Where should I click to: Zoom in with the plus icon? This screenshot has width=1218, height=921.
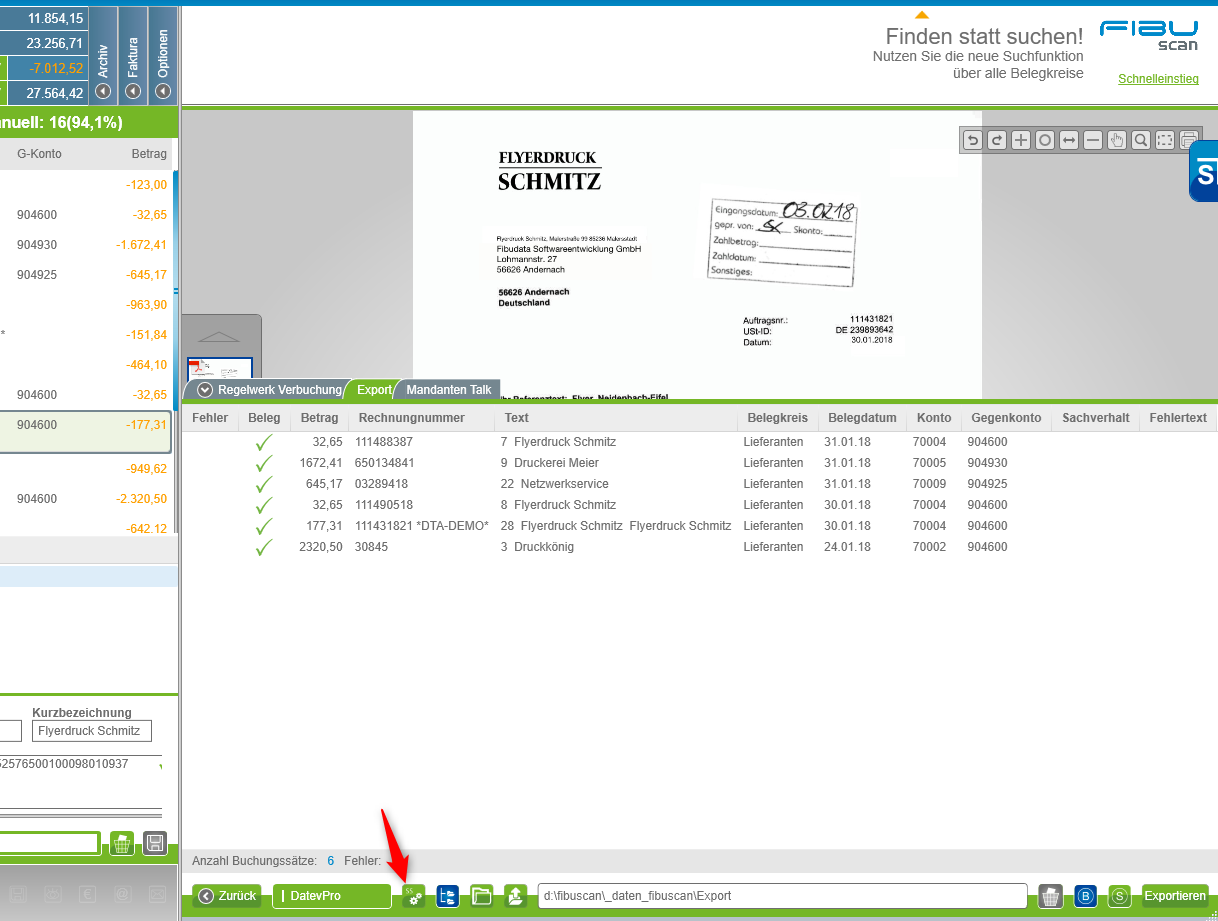(1020, 141)
